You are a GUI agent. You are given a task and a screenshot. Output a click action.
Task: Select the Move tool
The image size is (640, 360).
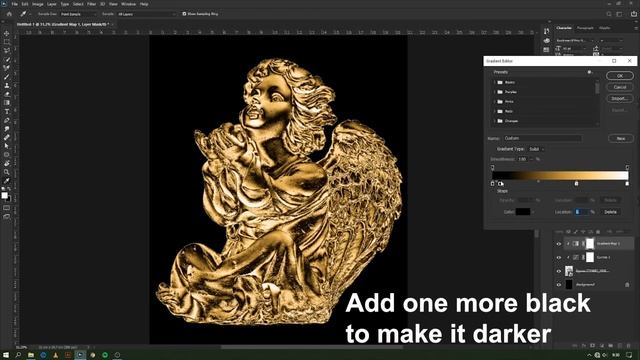tap(7, 33)
